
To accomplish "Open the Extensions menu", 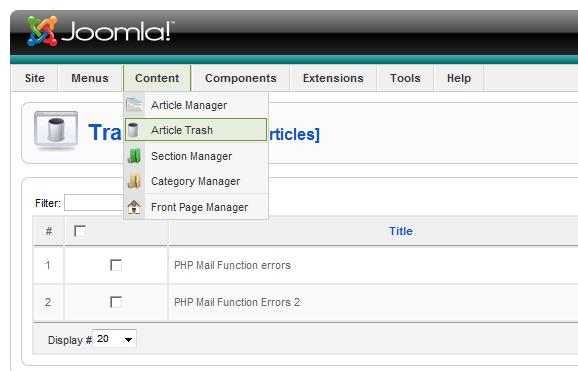I will tap(333, 78).
